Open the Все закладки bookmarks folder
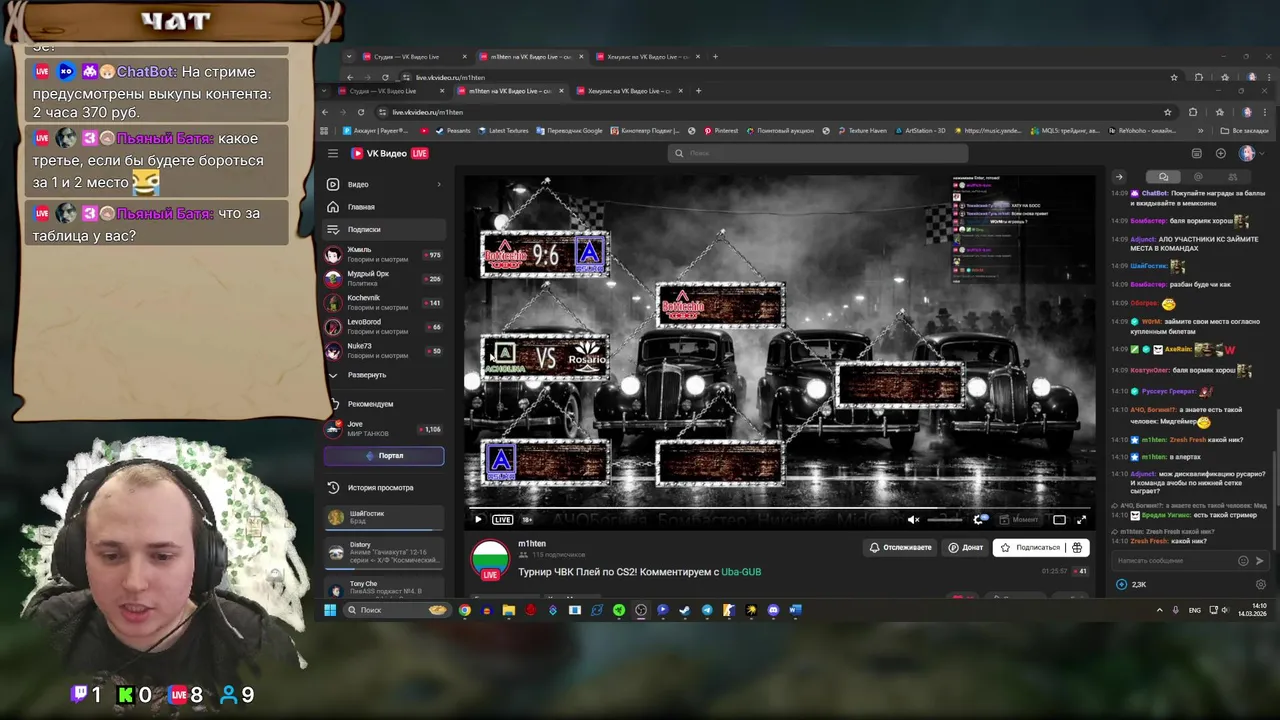 [x=1245, y=130]
